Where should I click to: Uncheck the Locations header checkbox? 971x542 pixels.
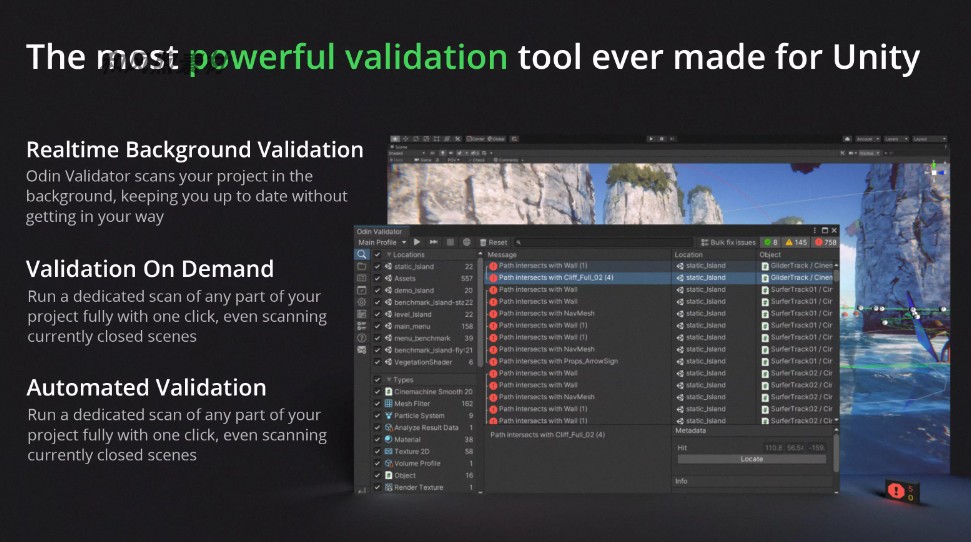click(377, 255)
